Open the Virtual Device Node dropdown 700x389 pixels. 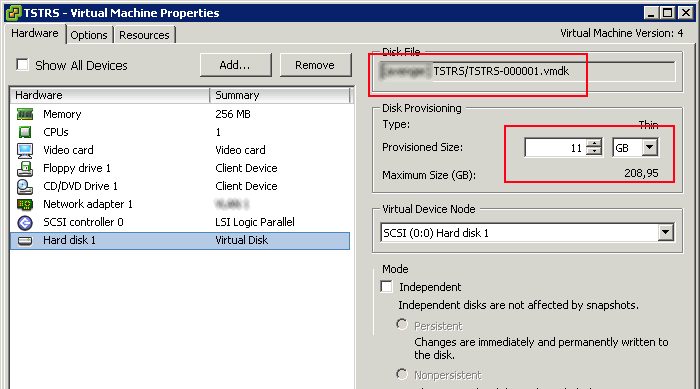click(x=666, y=232)
